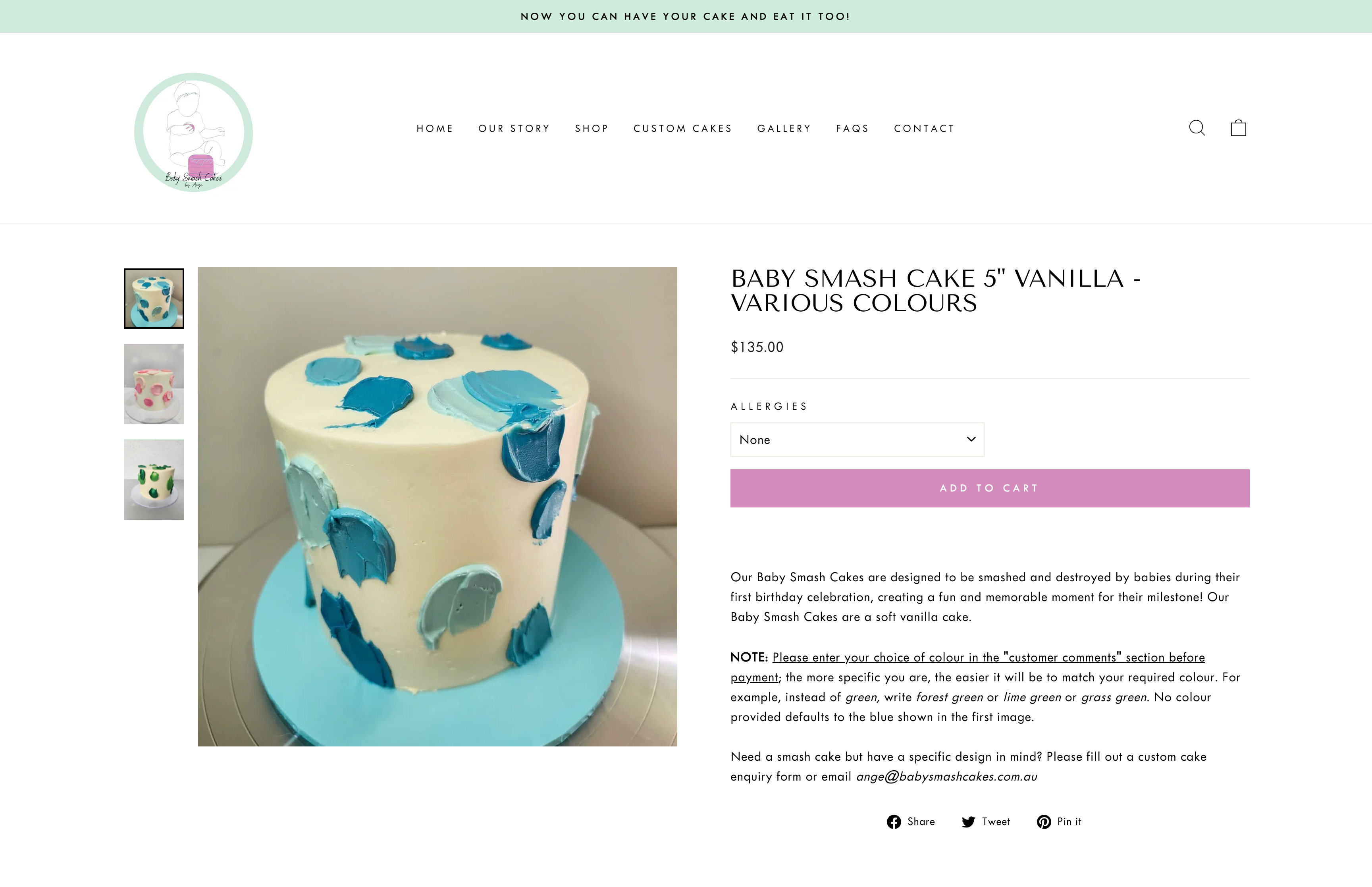The height and width of the screenshot is (887, 1372).
Task: Open the Gallery menu item
Action: tap(784, 128)
